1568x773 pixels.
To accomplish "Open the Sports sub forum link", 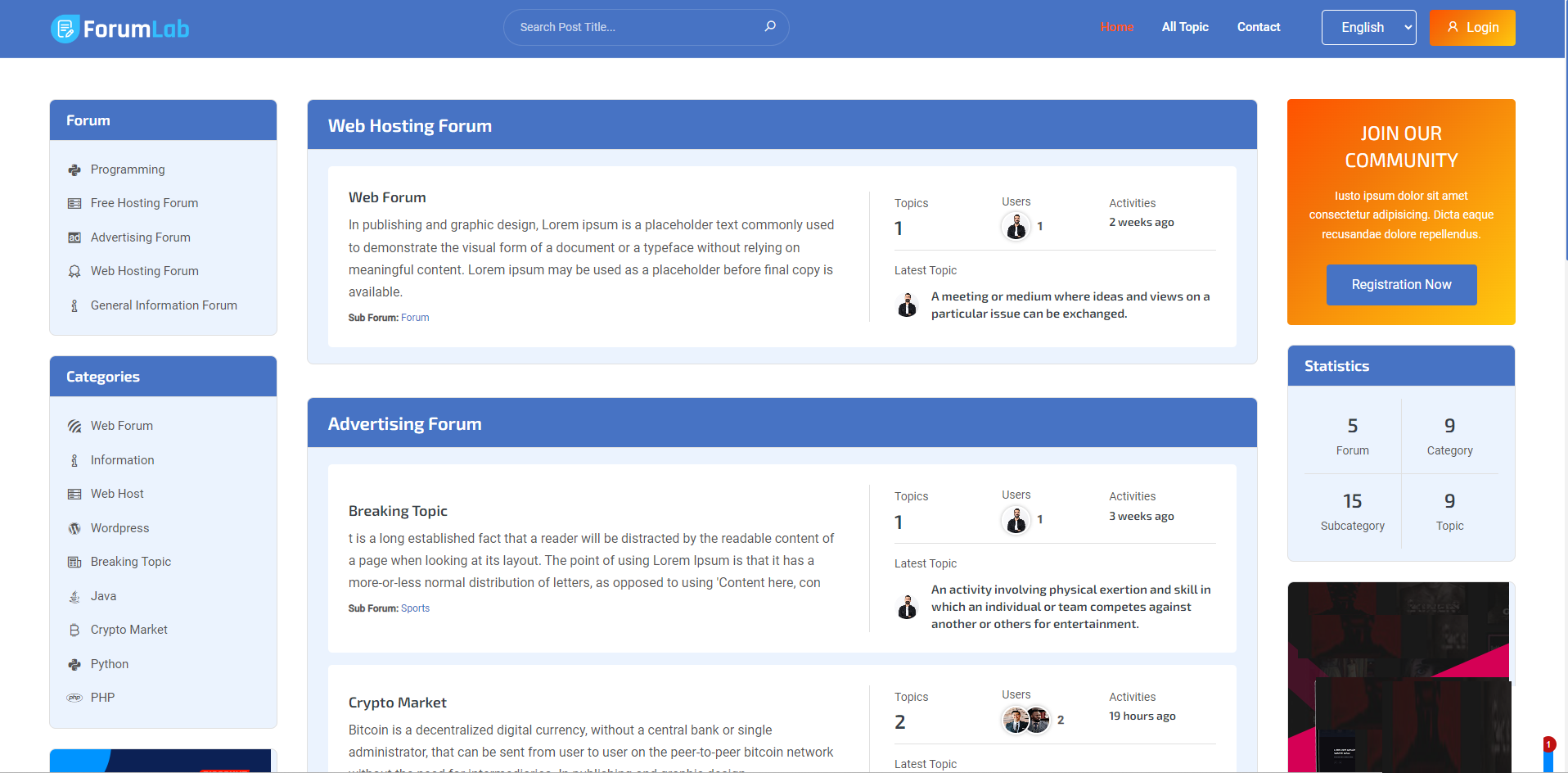I will pos(415,608).
